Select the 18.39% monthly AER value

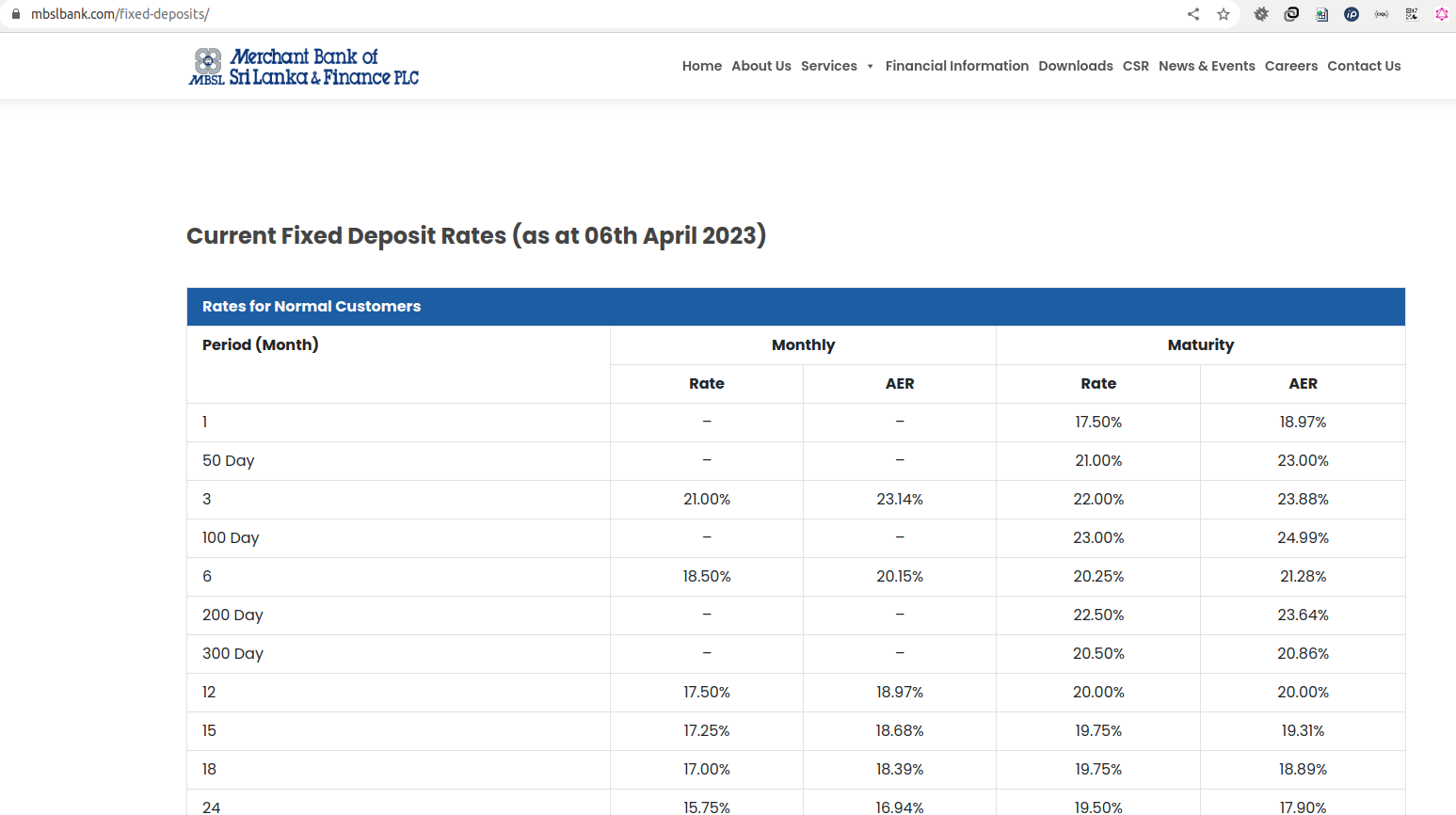[900, 770]
